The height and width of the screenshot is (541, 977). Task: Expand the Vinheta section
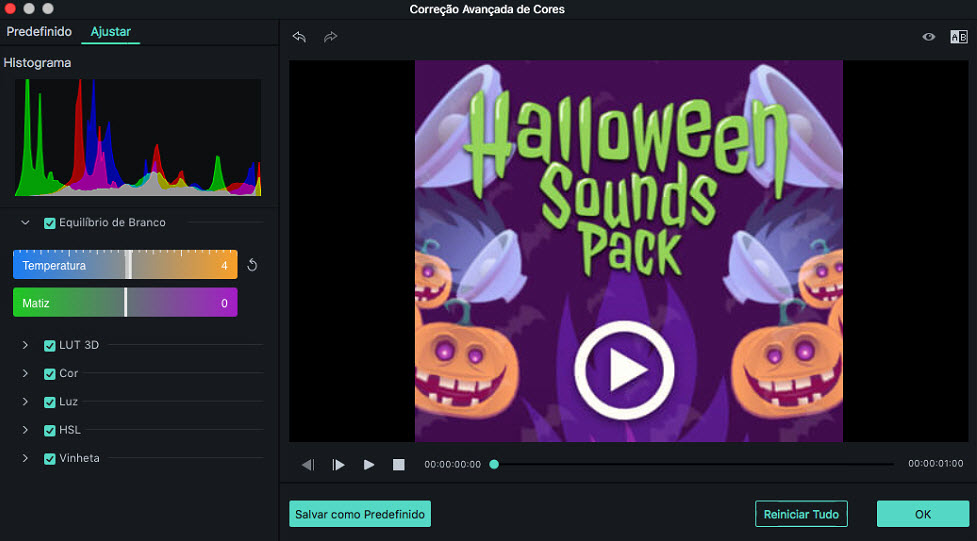point(25,458)
